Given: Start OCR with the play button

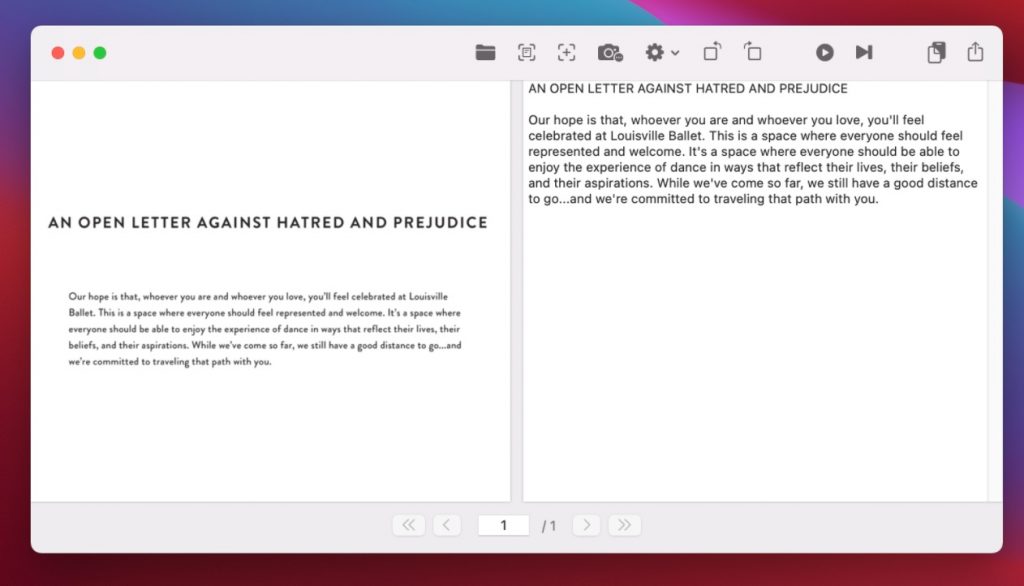Looking at the screenshot, I should click(x=824, y=52).
